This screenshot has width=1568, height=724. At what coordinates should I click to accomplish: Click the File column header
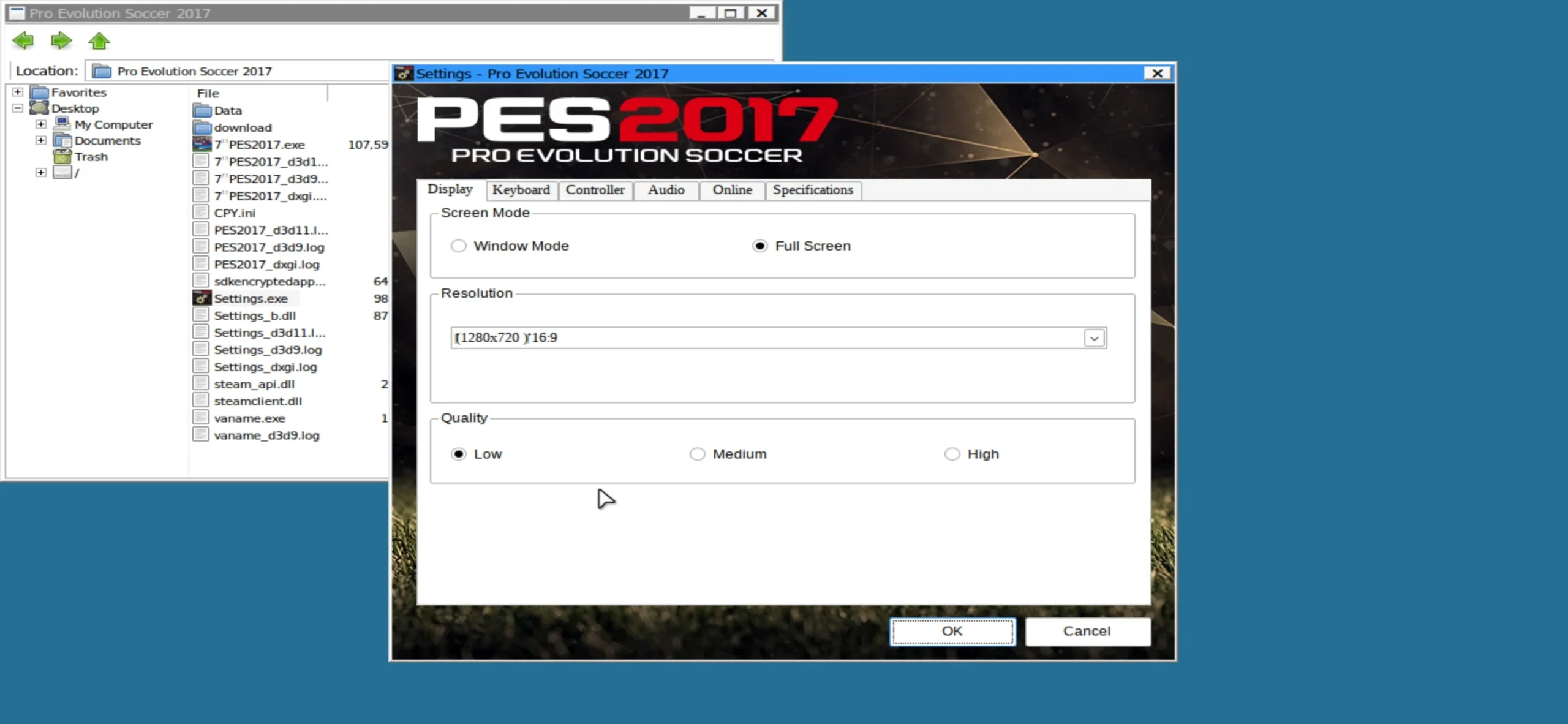(260, 93)
